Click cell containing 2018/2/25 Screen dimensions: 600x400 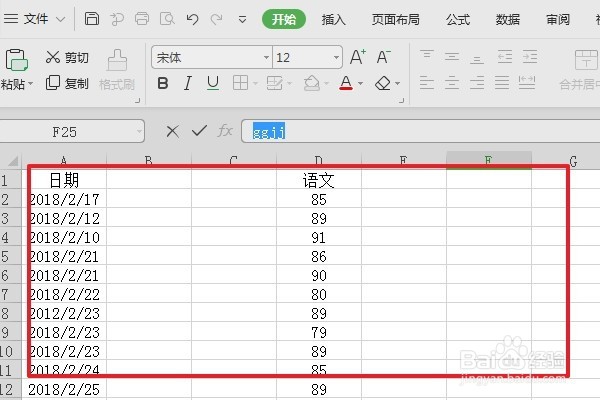coord(64,389)
